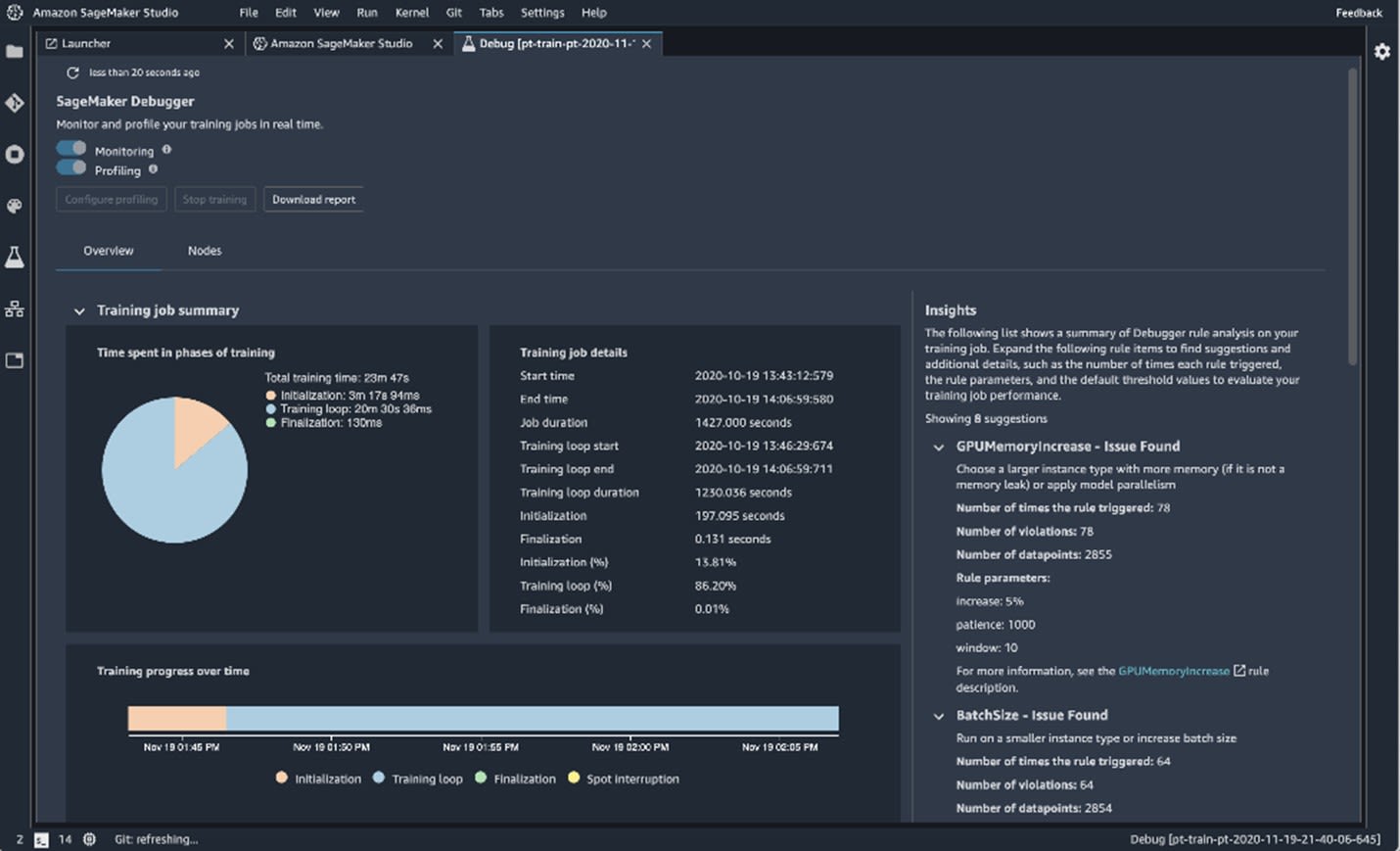Open the Commands palette sidebar icon
This screenshot has height=851, width=1400.
coord(15,206)
